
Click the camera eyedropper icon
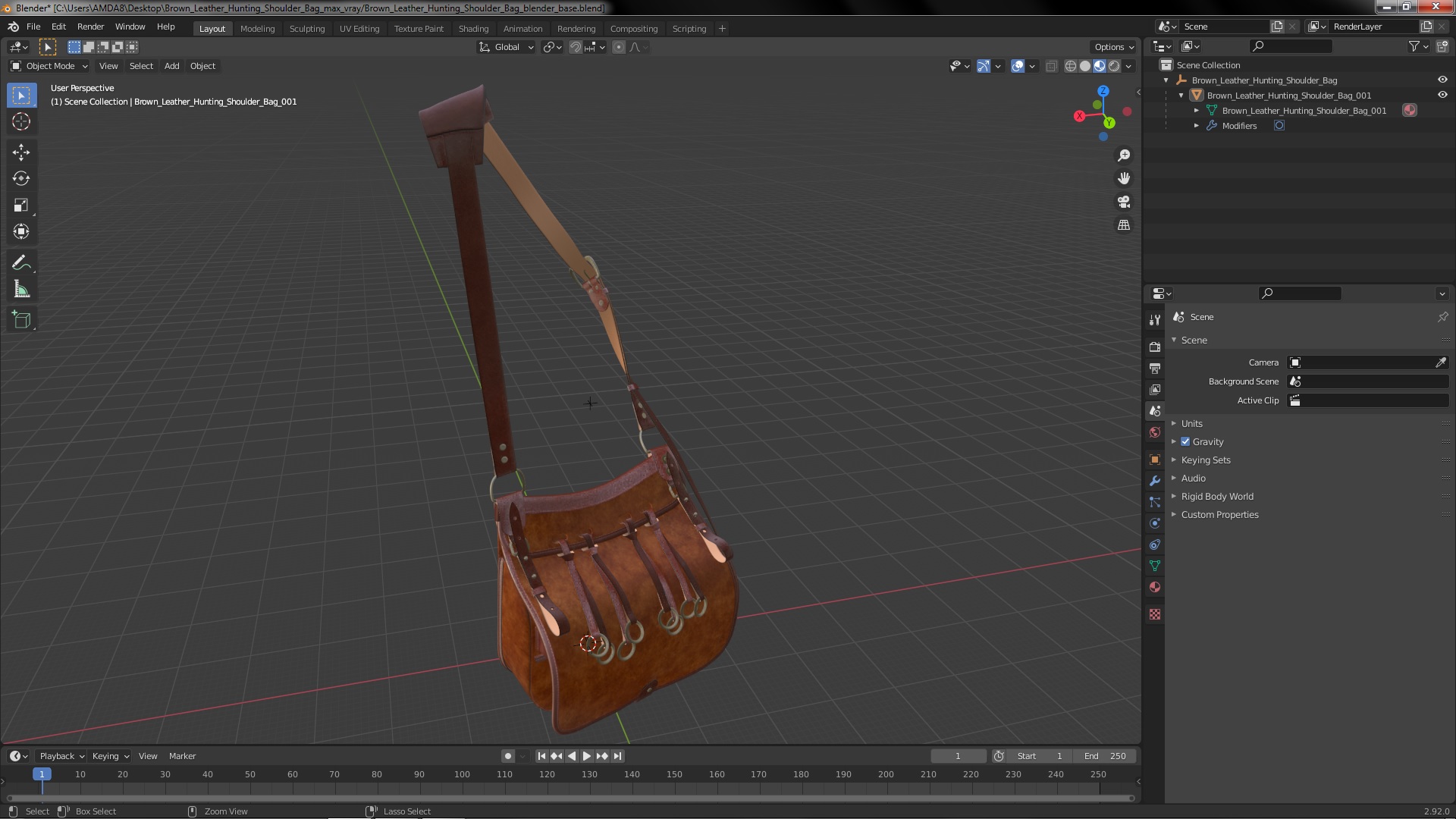(x=1440, y=362)
